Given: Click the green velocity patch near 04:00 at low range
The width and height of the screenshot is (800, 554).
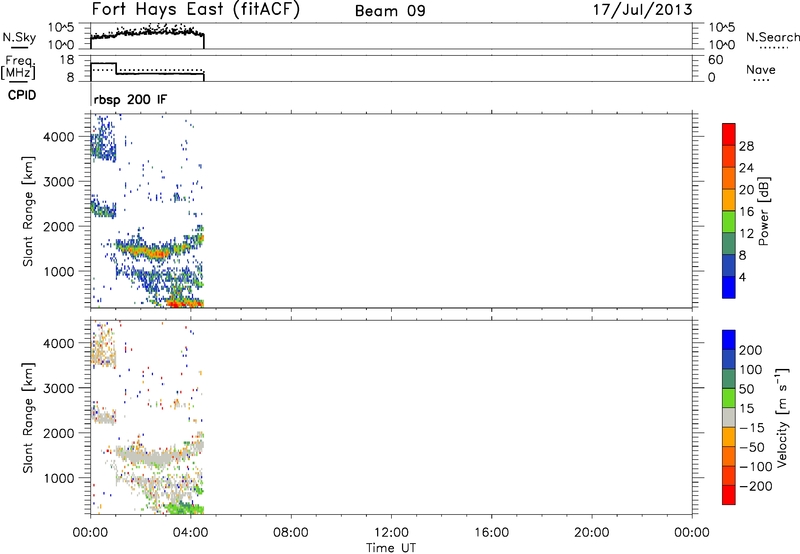Looking at the screenshot, I should (x=184, y=509).
